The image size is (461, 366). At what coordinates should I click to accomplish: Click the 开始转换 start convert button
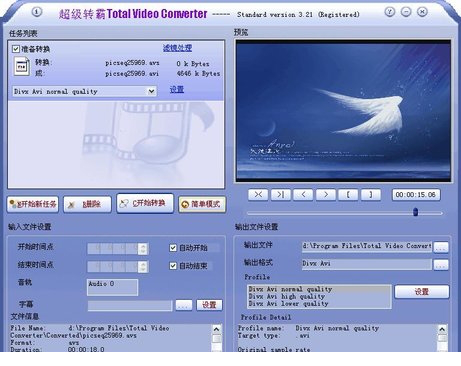(145, 203)
